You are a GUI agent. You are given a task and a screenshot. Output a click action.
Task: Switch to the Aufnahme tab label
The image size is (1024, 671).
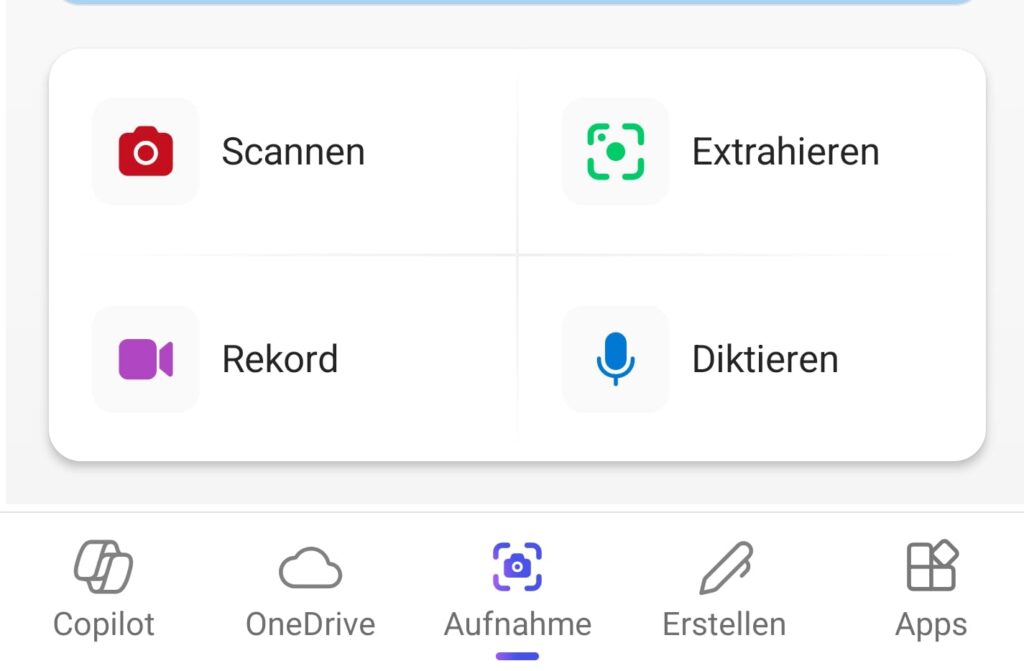517,624
